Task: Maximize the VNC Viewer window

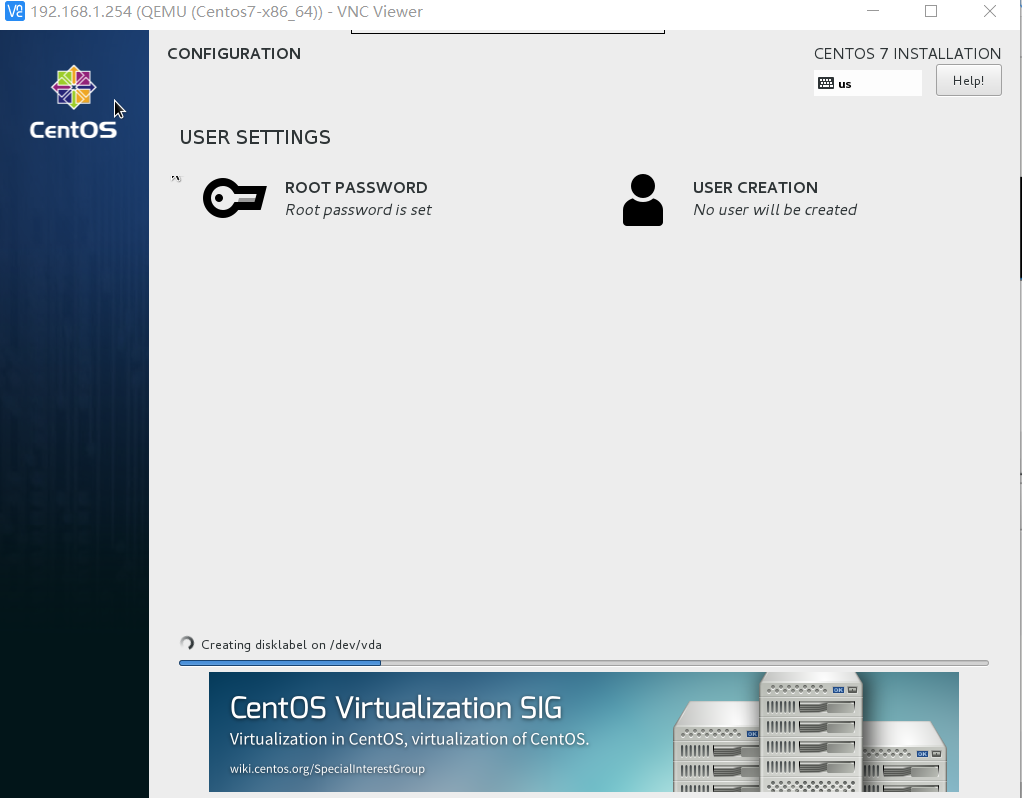Action: click(x=931, y=11)
